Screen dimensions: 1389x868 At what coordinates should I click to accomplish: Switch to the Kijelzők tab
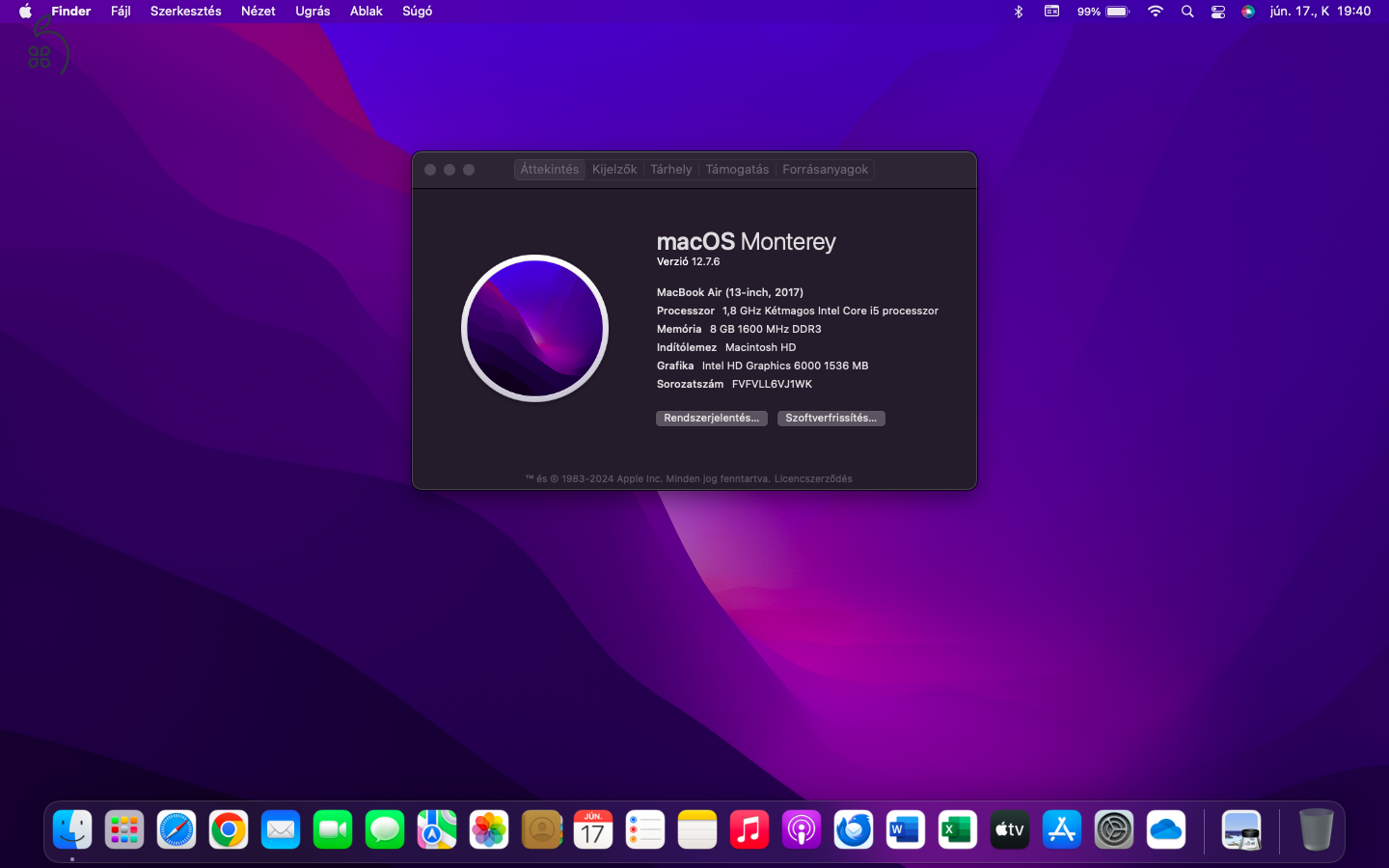coord(614,170)
